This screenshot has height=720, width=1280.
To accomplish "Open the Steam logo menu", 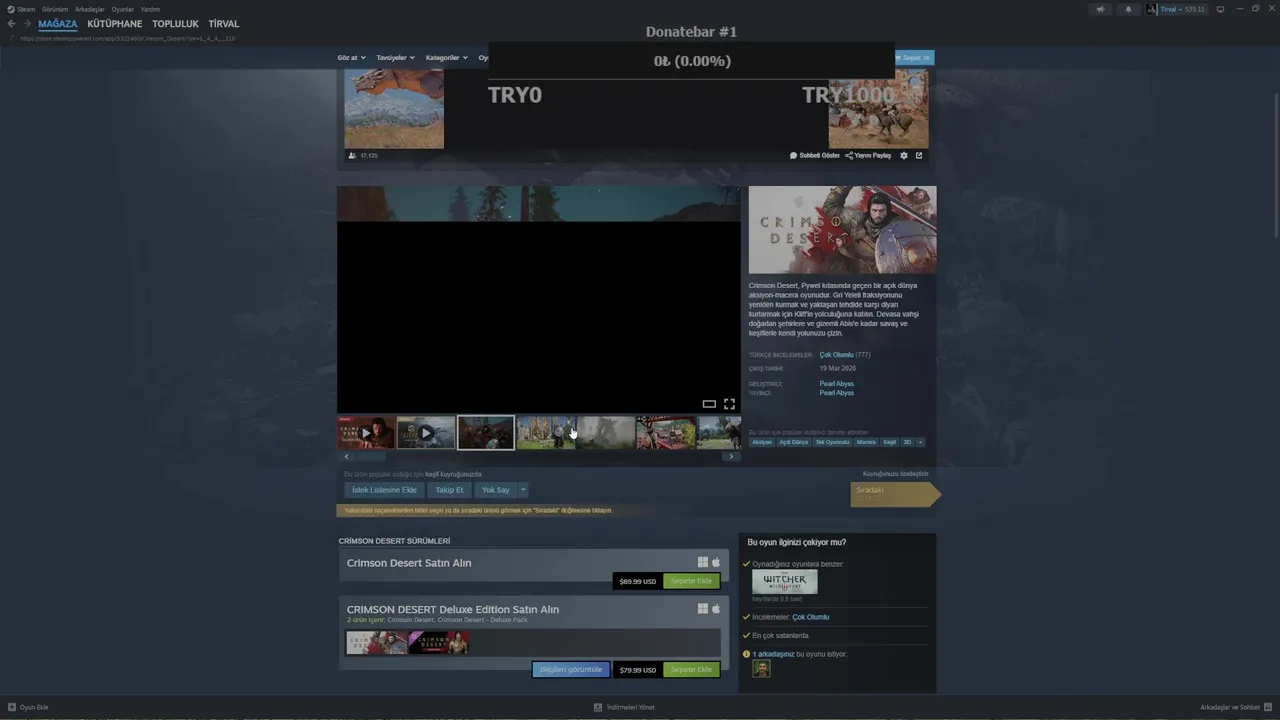I will [21, 9].
